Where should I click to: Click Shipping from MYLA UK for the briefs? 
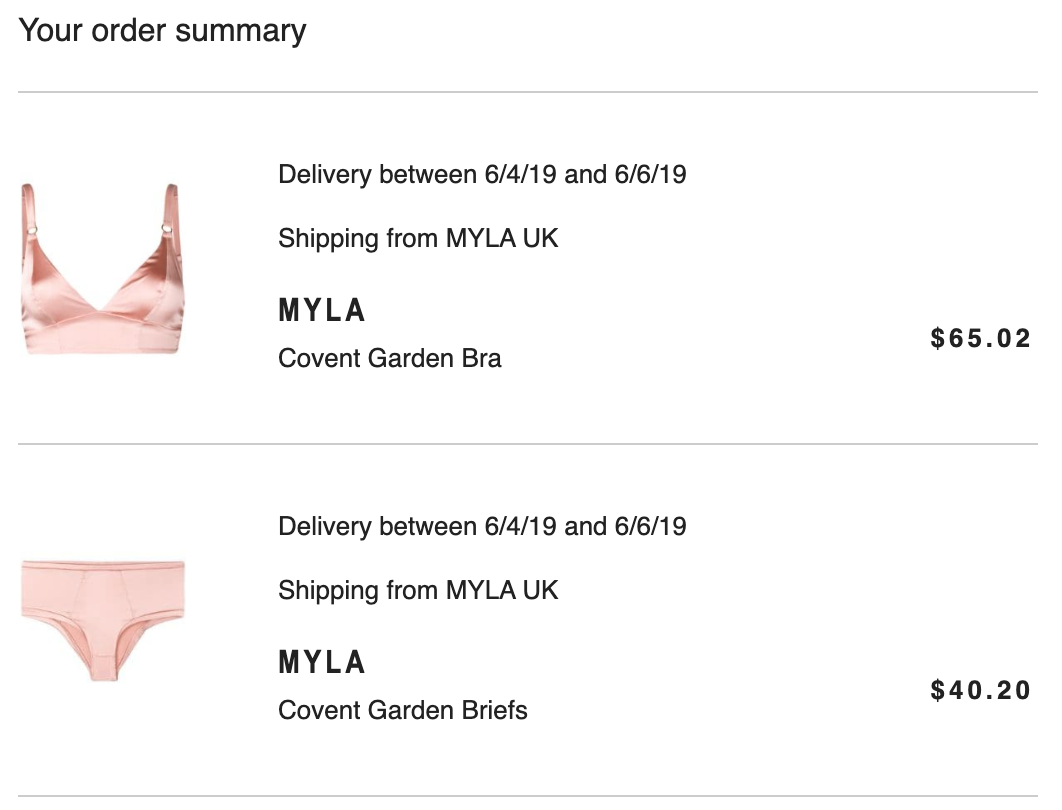pyautogui.click(x=418, y=591)
